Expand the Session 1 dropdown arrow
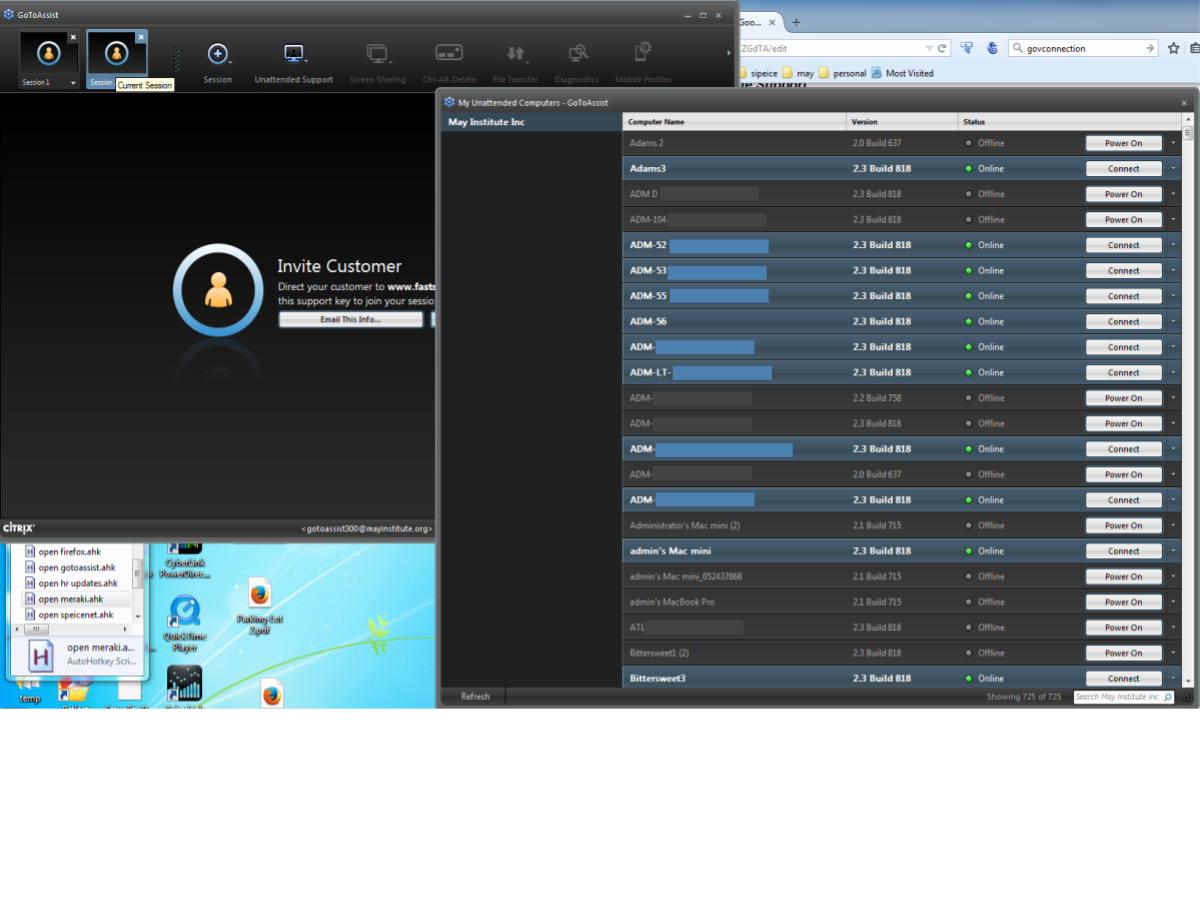Screen dimensions: 1200x900 (x=73, y=83)
